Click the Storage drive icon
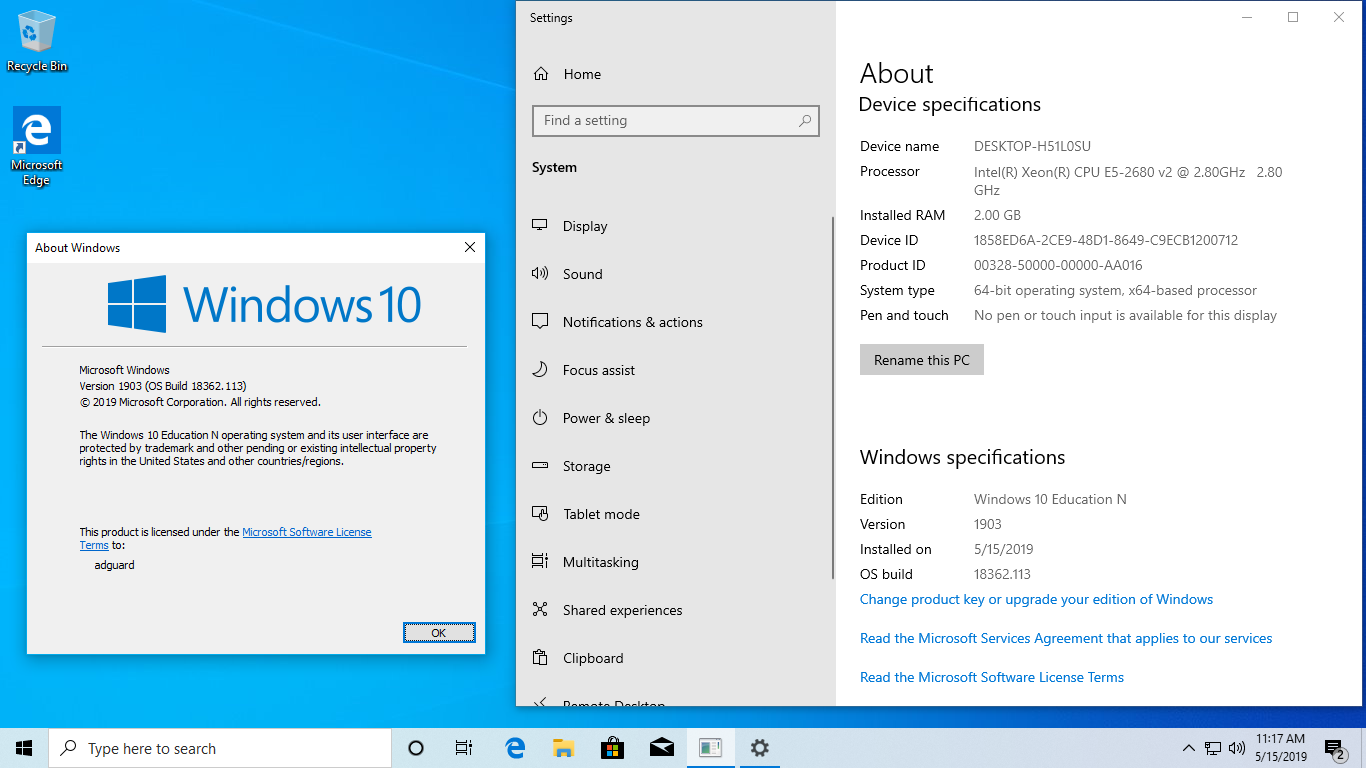Screen dimensions: 1366x768 [540, 466]
